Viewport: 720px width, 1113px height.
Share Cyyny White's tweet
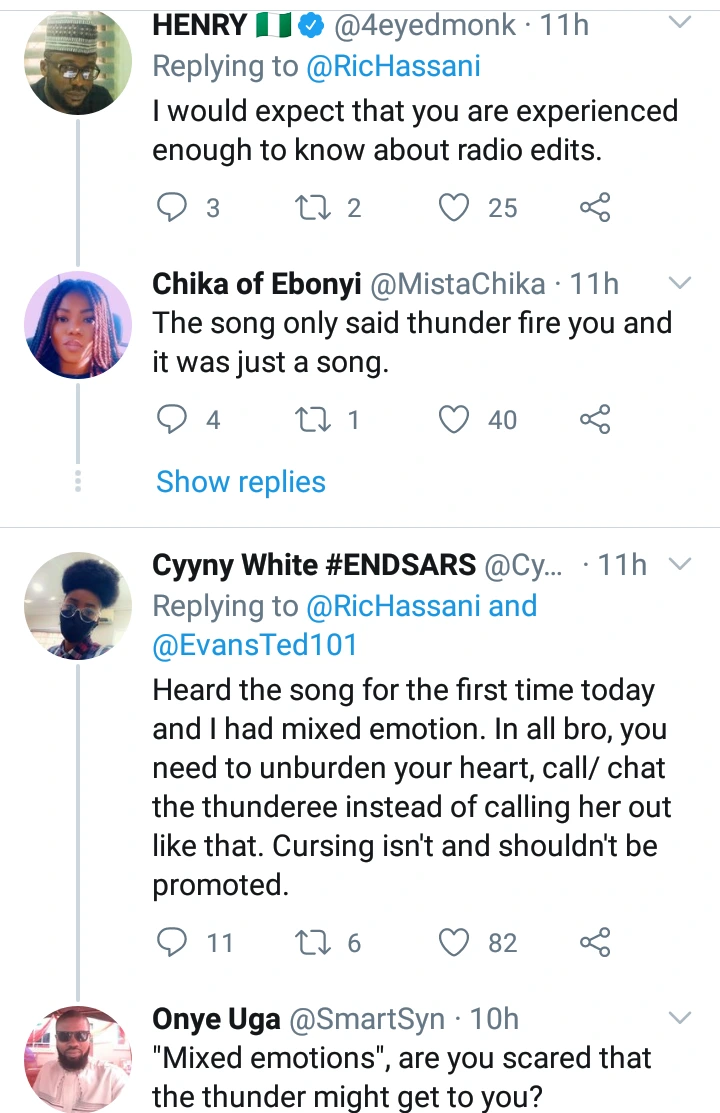click(595, 942)
